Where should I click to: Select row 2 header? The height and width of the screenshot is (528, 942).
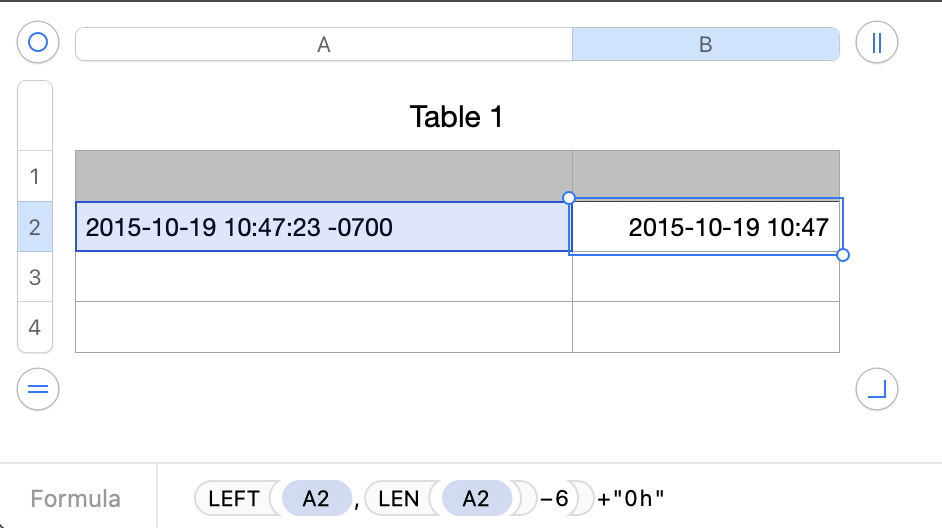click(x=35, y=227)
